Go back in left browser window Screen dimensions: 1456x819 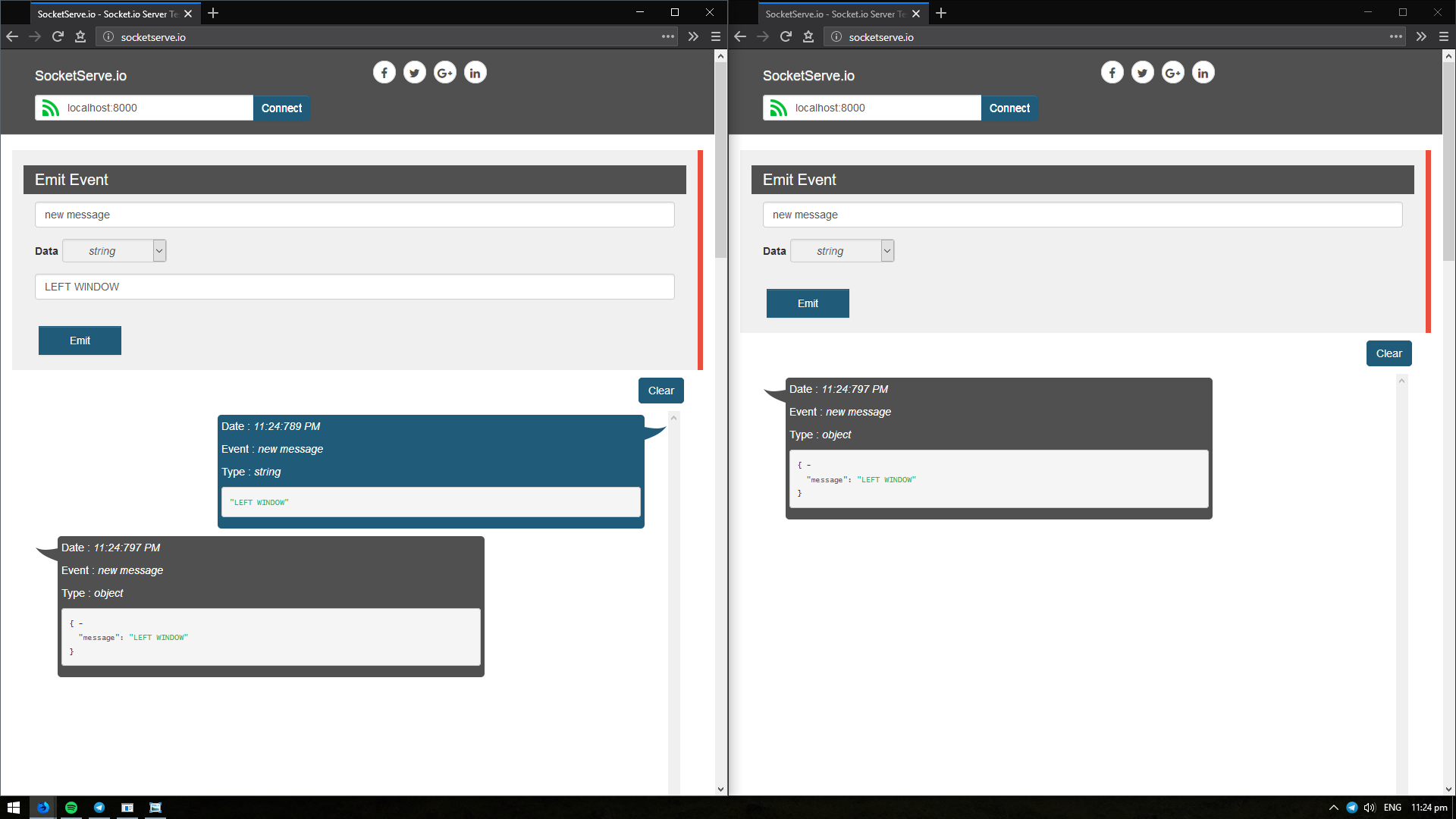(12, 36)
